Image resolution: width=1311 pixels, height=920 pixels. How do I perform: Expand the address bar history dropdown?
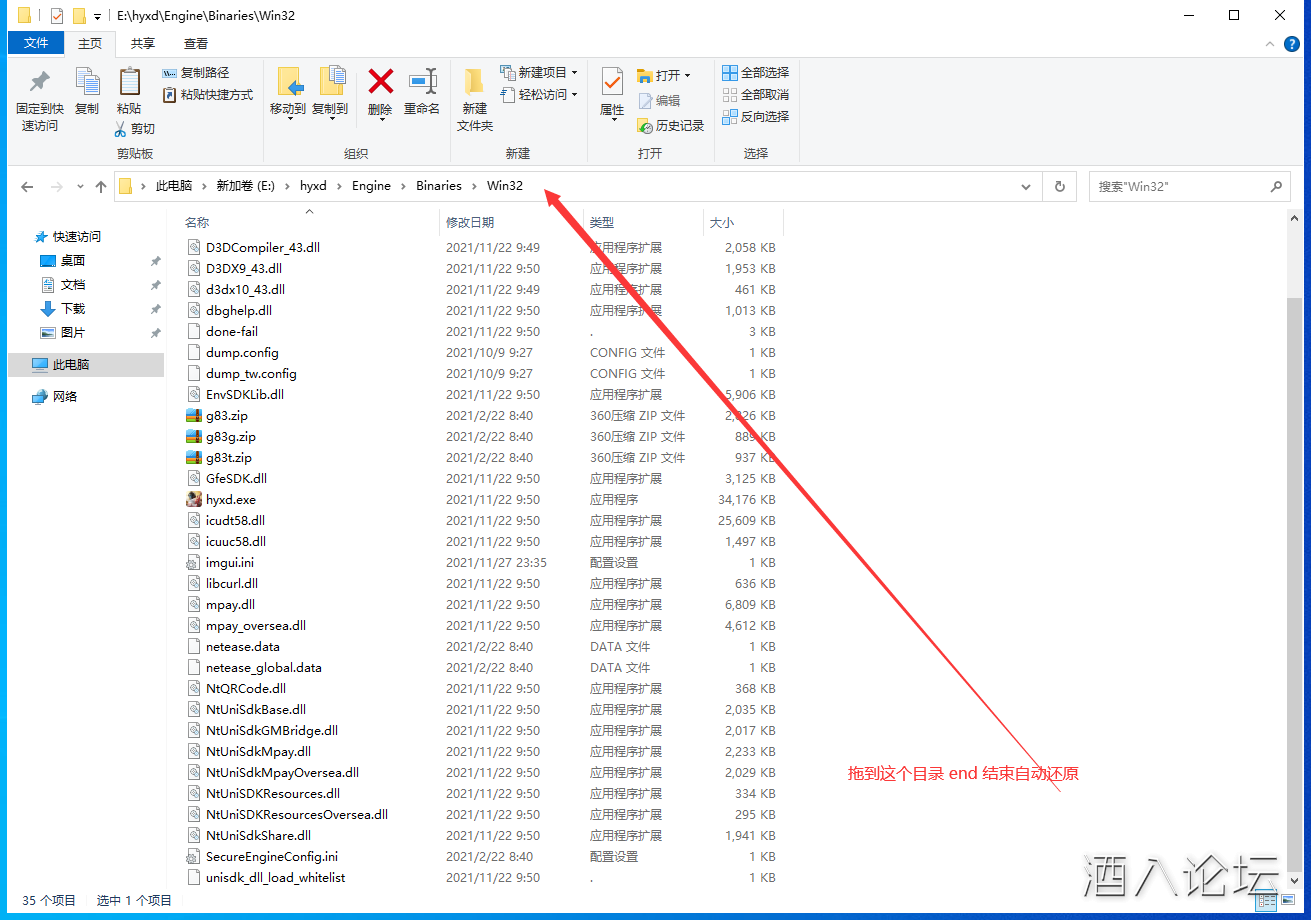pyautogui.click(x=1025, y=187)
